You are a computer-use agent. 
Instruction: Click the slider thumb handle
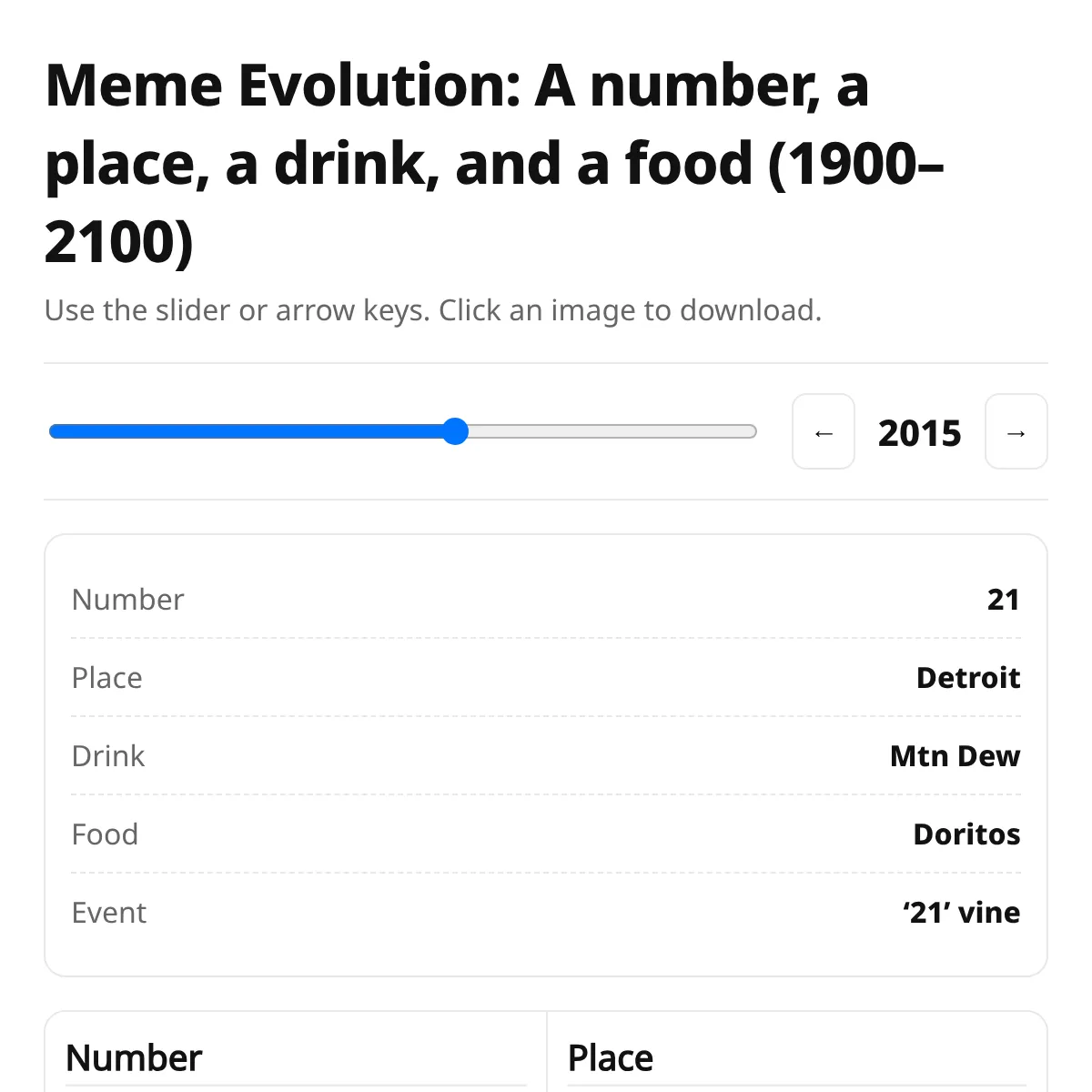[x=456, y=432]
